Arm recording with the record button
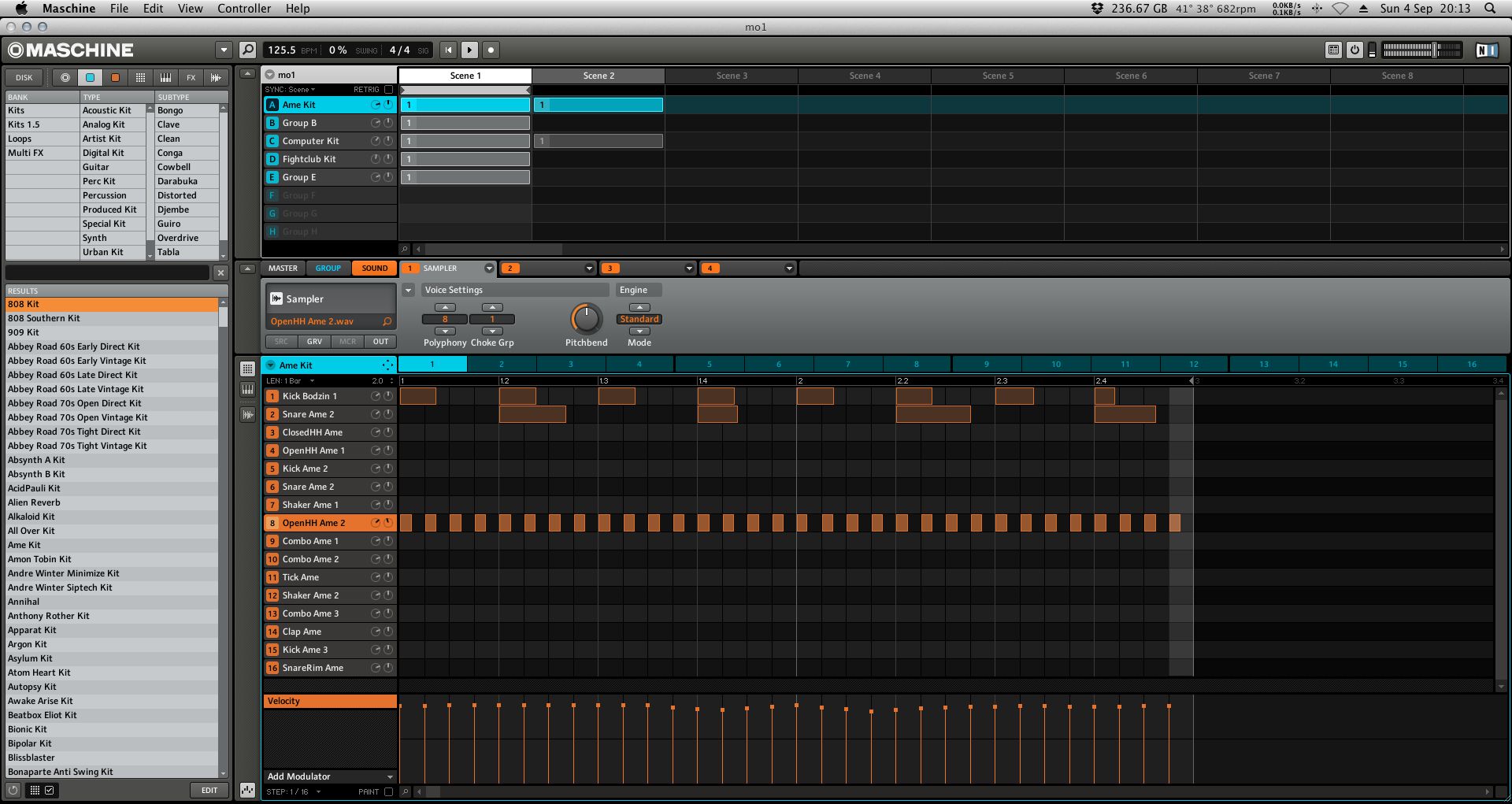 491,50
